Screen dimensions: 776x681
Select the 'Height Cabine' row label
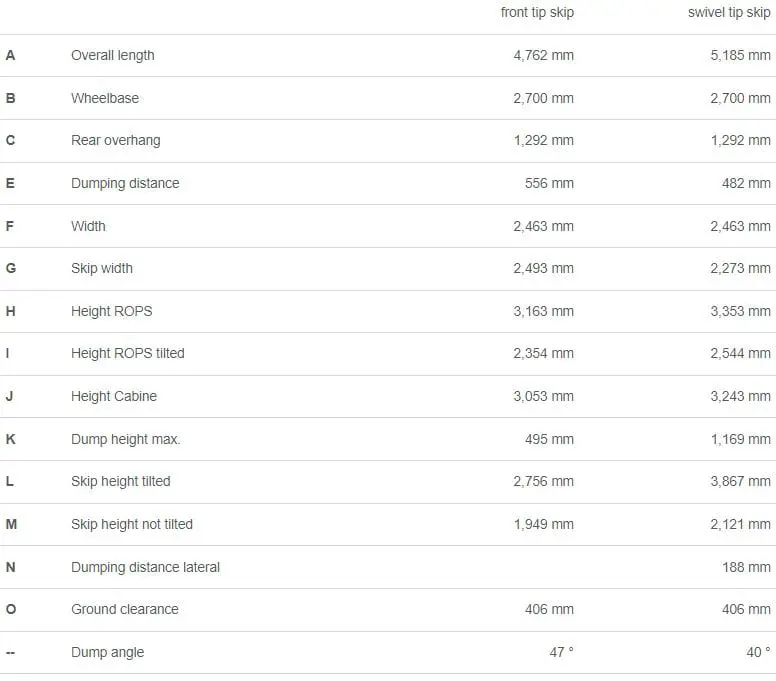pyautogui.click(x=114, y=396)
